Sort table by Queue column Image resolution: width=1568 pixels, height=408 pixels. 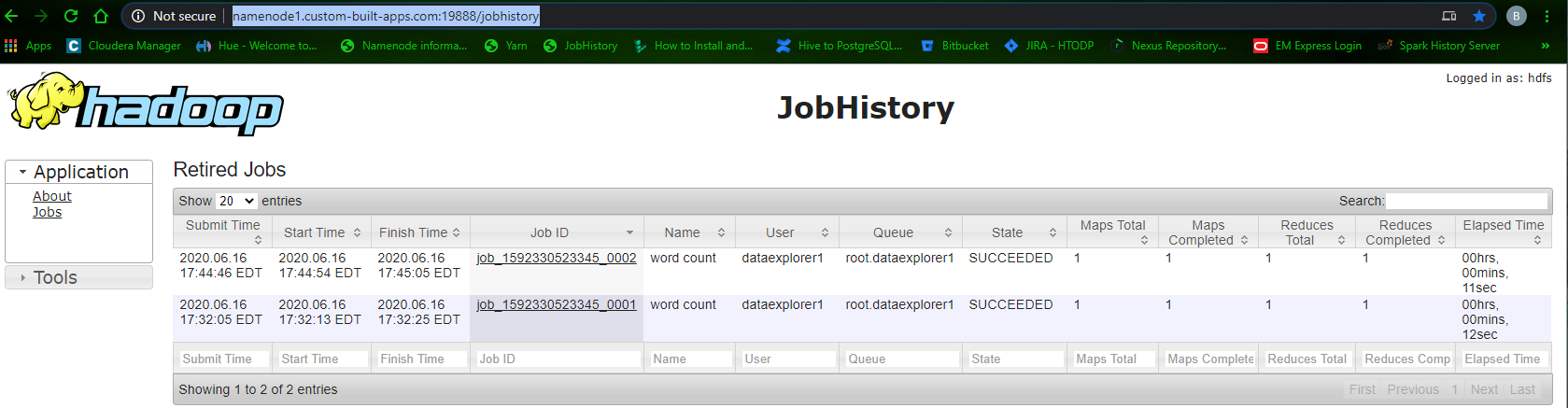(900, 232)
